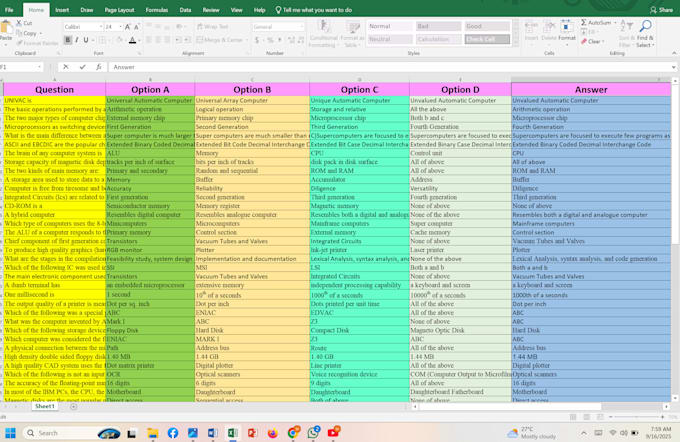This screenshot has width=680, height=442.
Task: Switch to the Page Layout tab
Action: coord(119,10)
